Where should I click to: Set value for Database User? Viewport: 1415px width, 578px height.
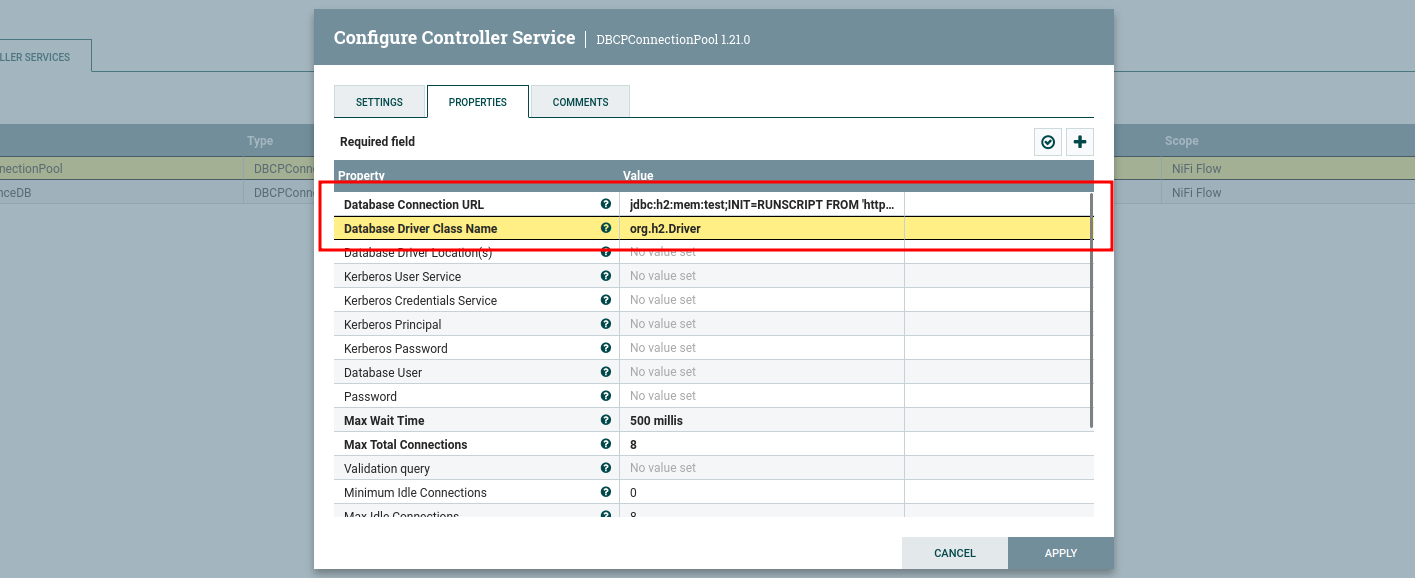(762, 372)
